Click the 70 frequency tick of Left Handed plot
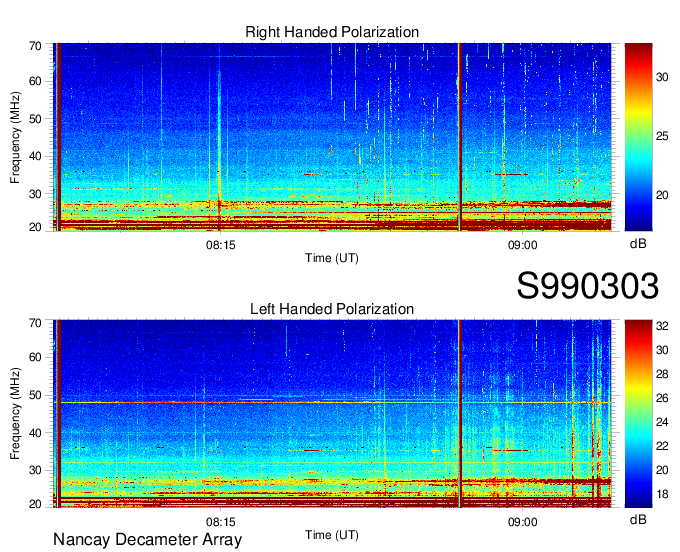 click(35, 323)
